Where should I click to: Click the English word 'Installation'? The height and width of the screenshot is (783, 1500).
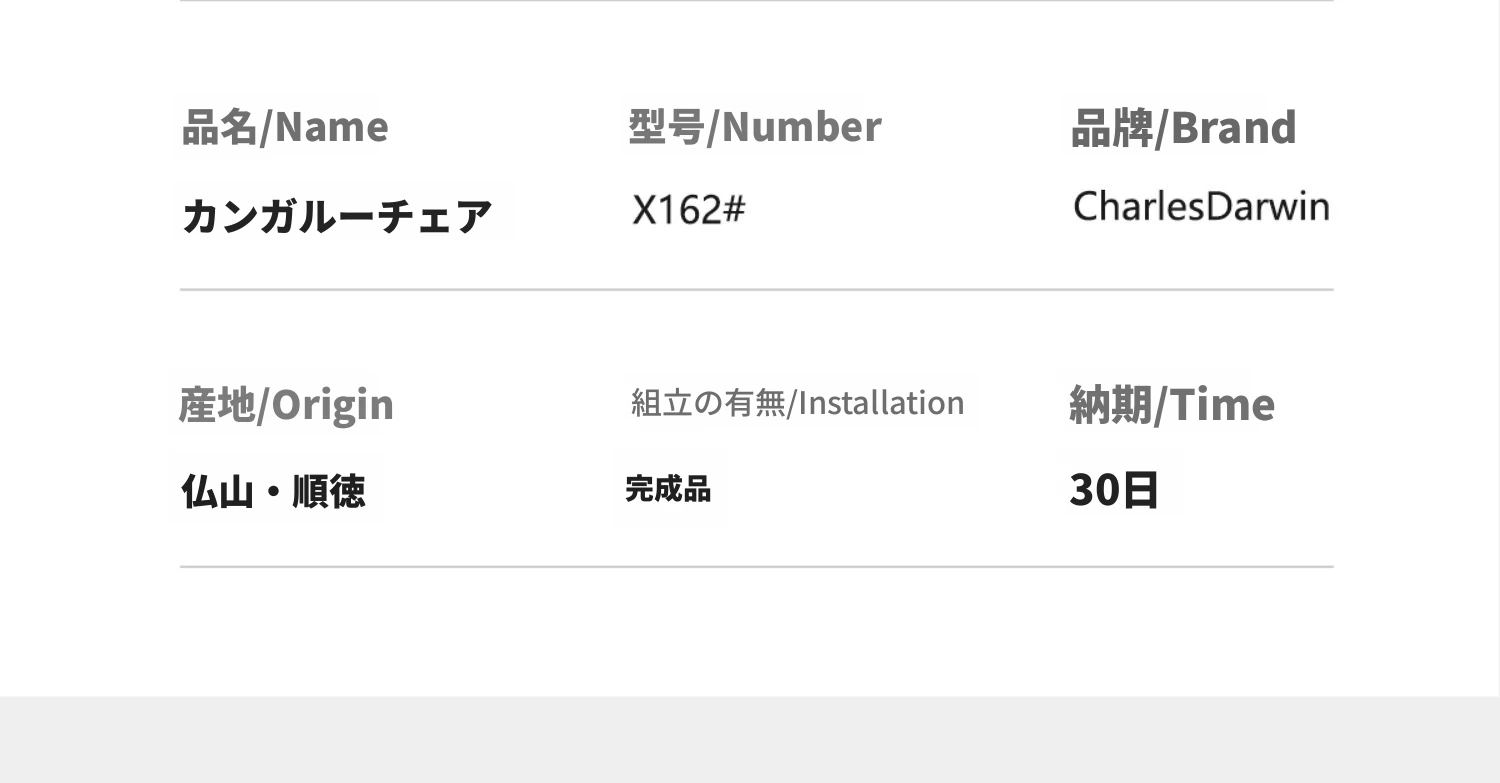tap(881, 403)
